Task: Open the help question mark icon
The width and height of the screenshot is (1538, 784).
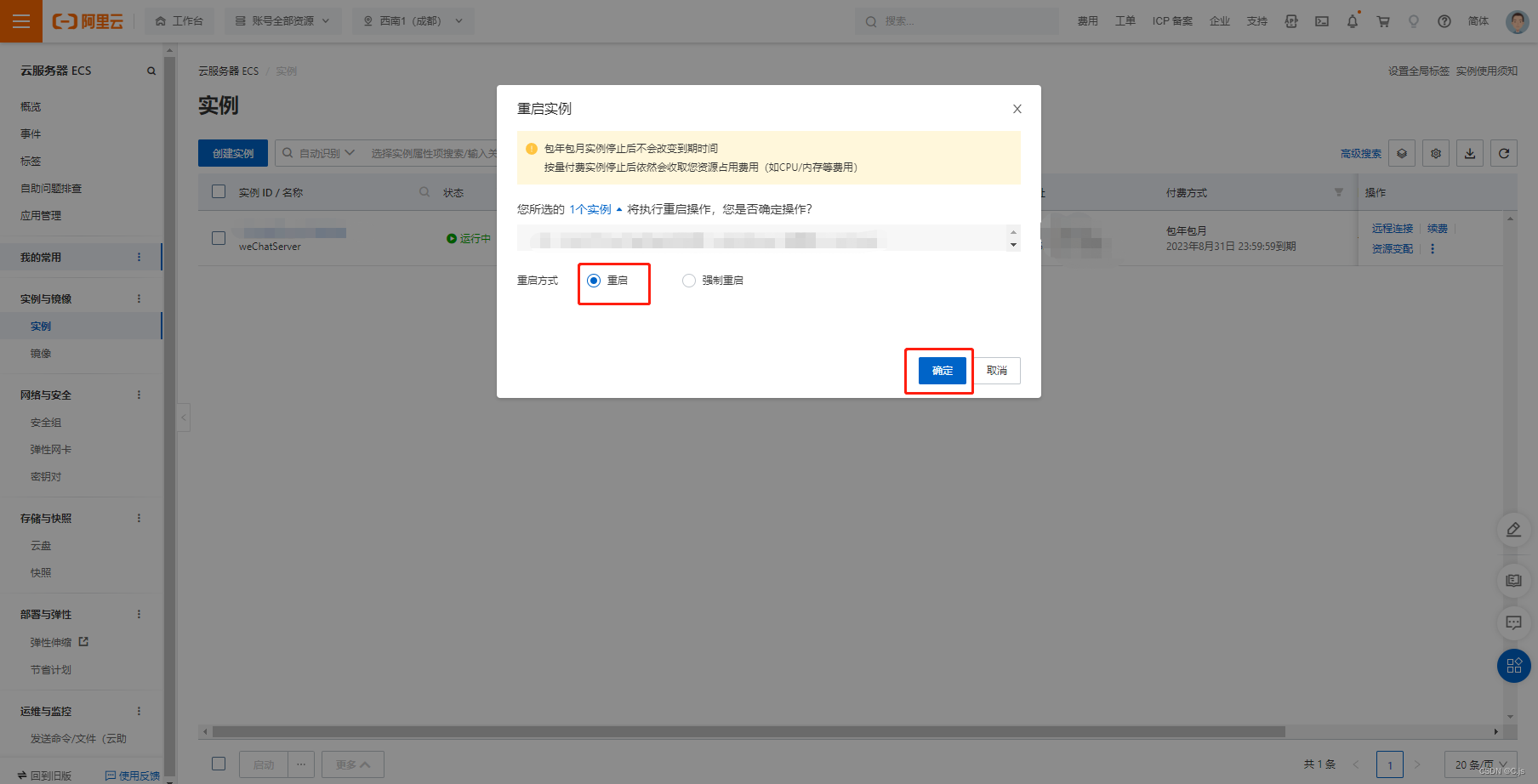Action: coord(1444,21)
